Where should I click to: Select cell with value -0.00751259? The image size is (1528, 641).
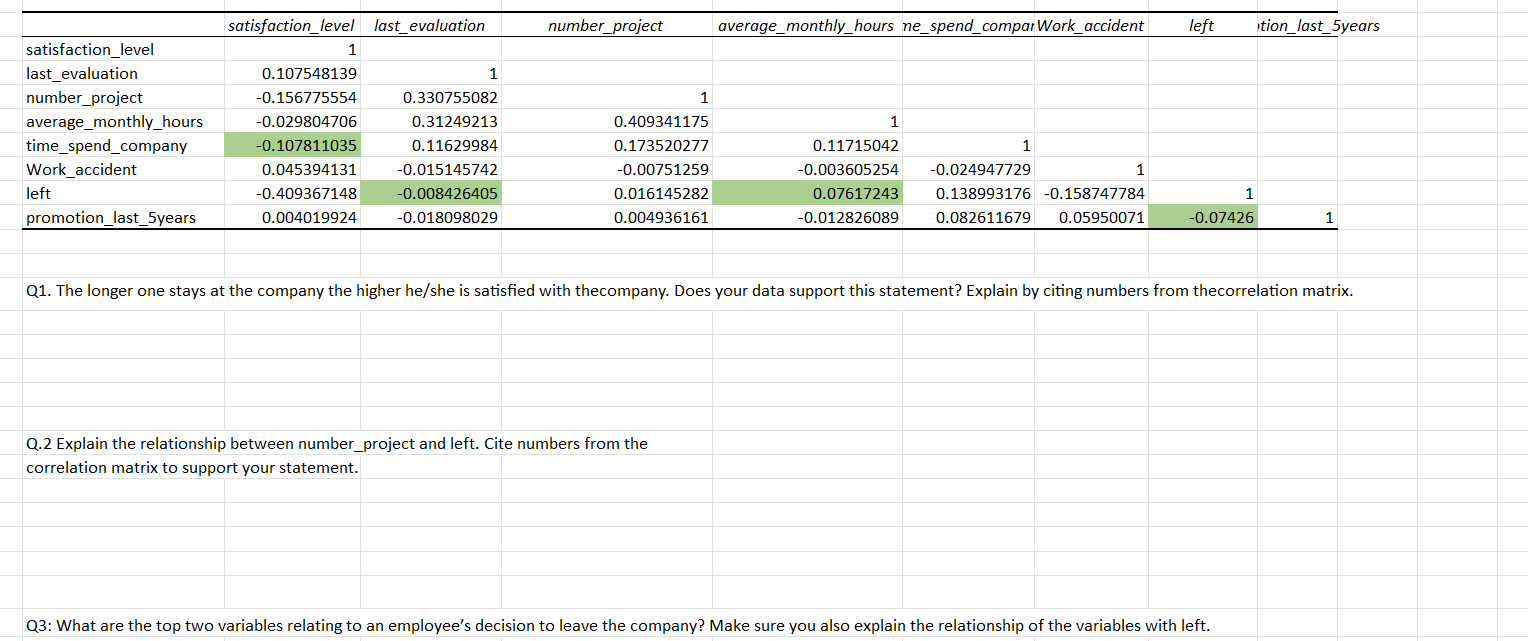click(605, 169)
